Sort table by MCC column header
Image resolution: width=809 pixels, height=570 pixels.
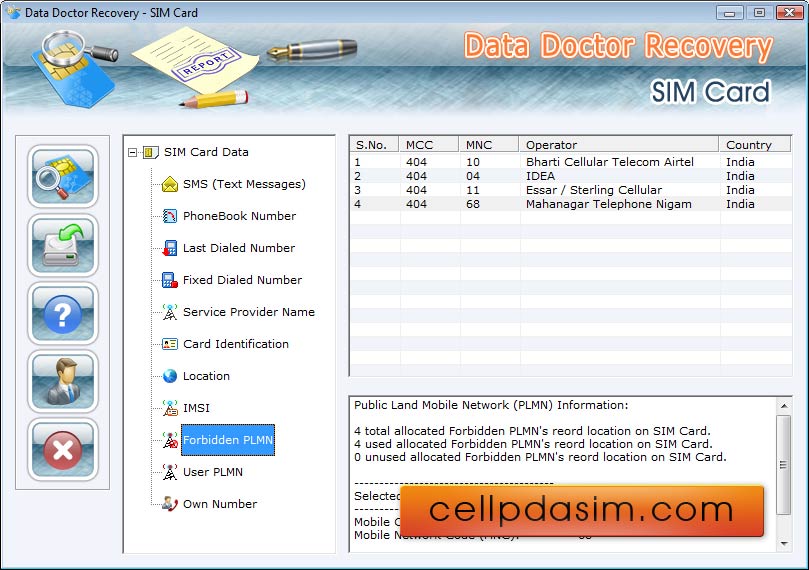[x=429, y=145]
